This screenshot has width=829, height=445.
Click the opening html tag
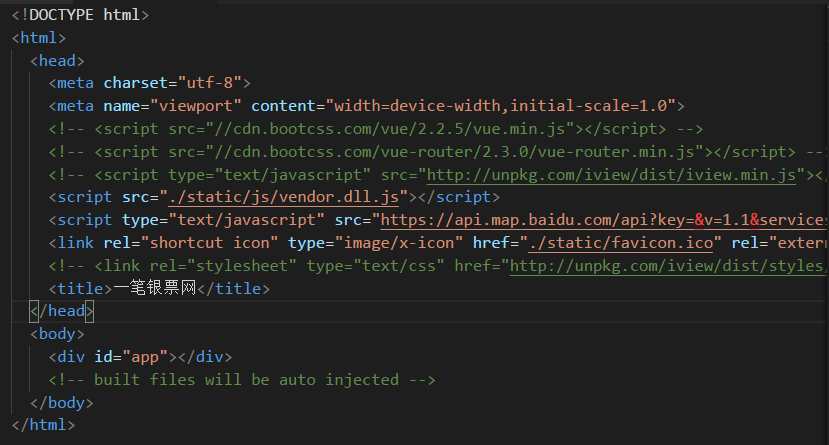coord(39,38)
